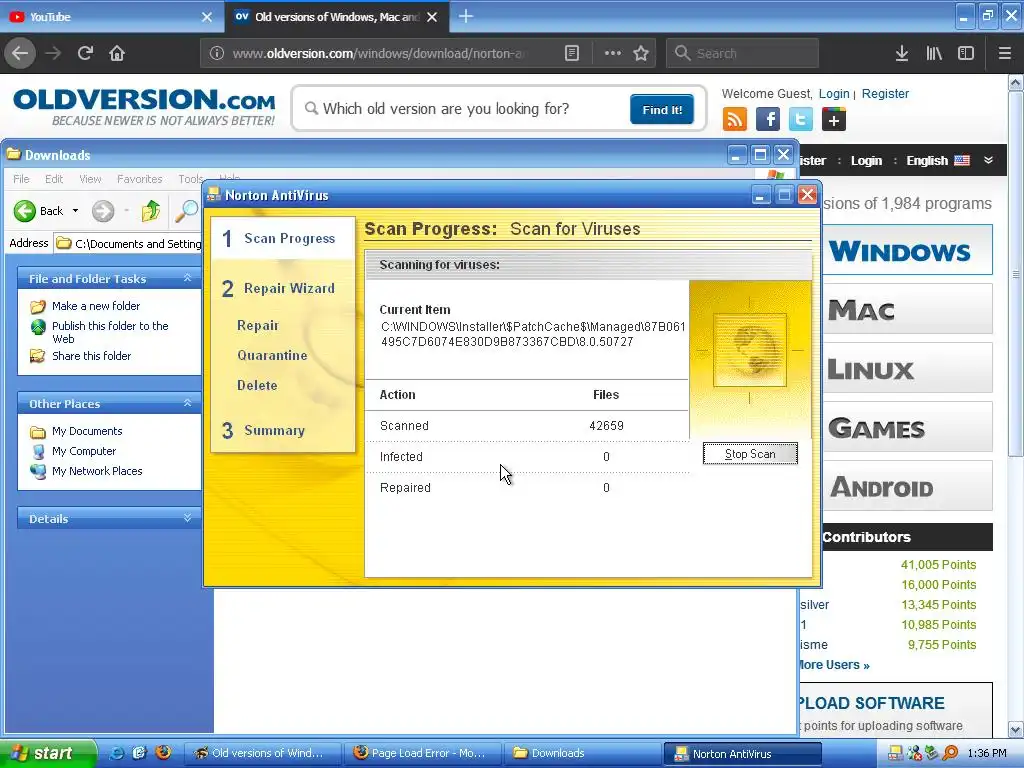Open Firefox library icon

(934, 53)
